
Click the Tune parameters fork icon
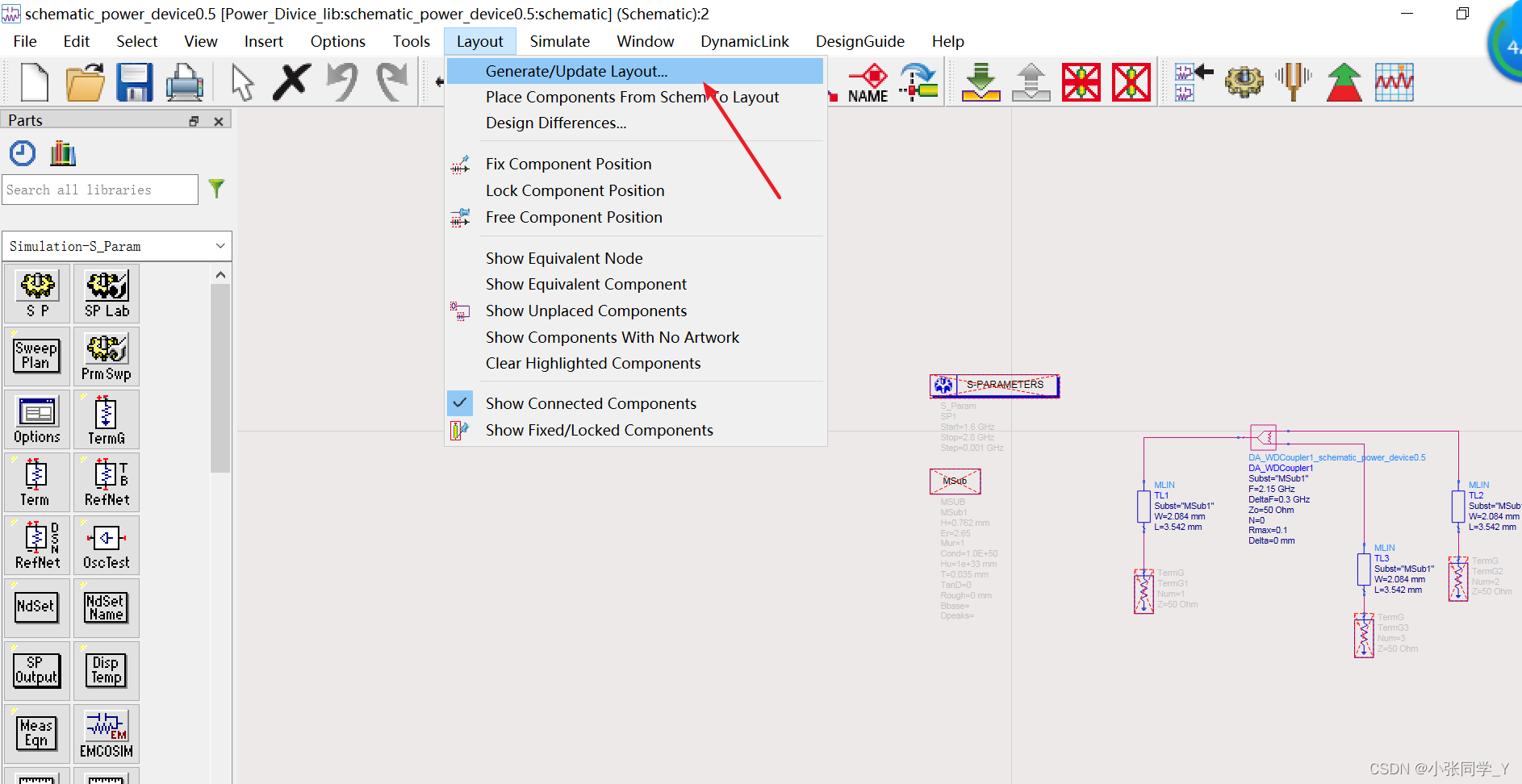pyautogui.click(x=1294, y=81)
